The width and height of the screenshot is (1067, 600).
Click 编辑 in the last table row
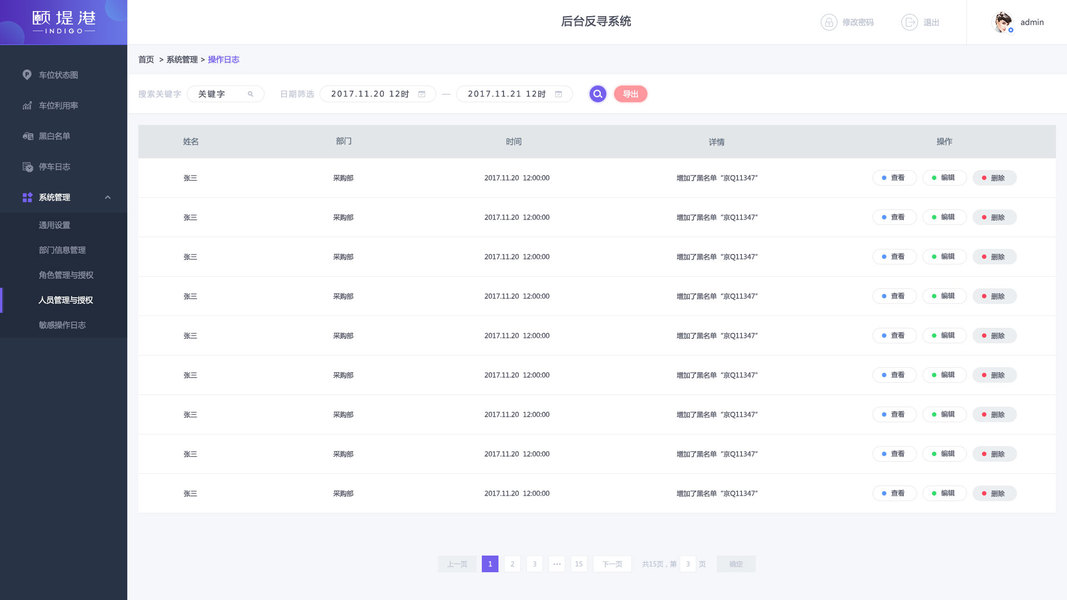tap(944, 493)
